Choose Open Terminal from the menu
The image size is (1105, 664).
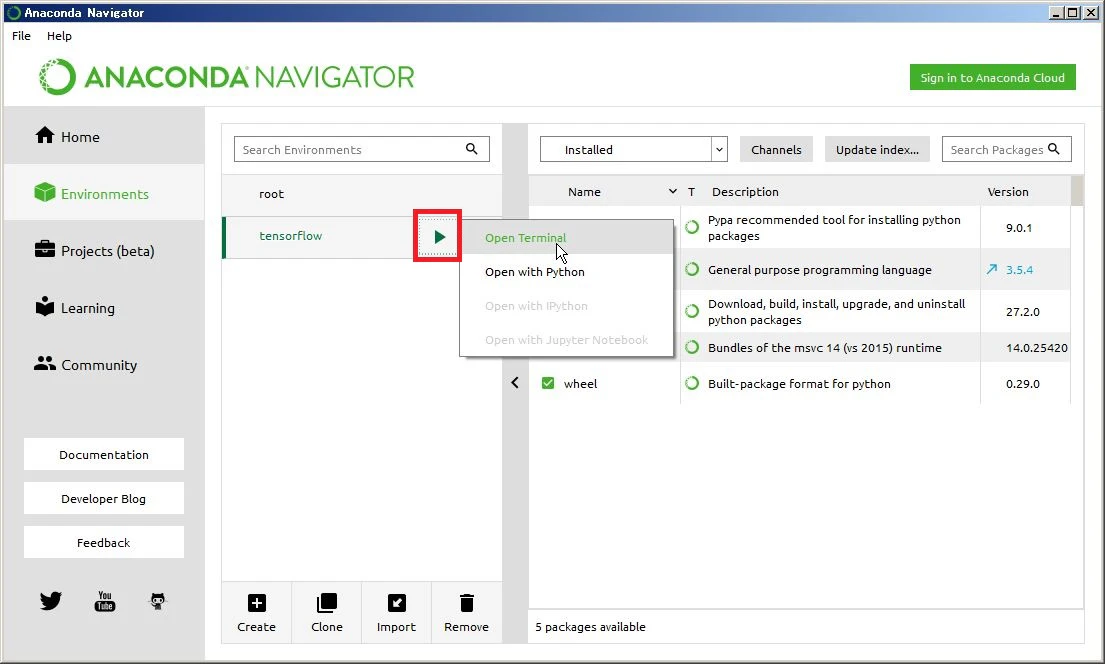point(567,238)
